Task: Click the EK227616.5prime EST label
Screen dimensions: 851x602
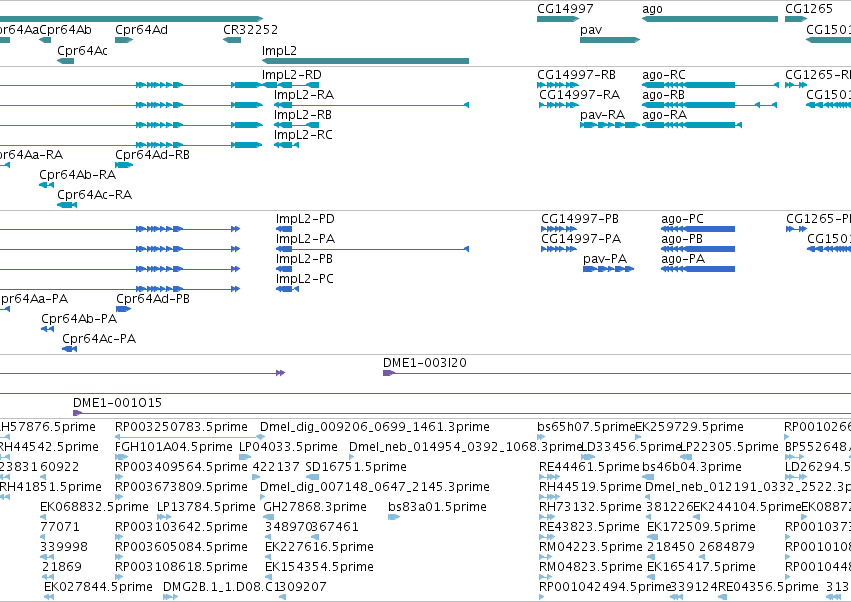Action: tap(319, 547)
